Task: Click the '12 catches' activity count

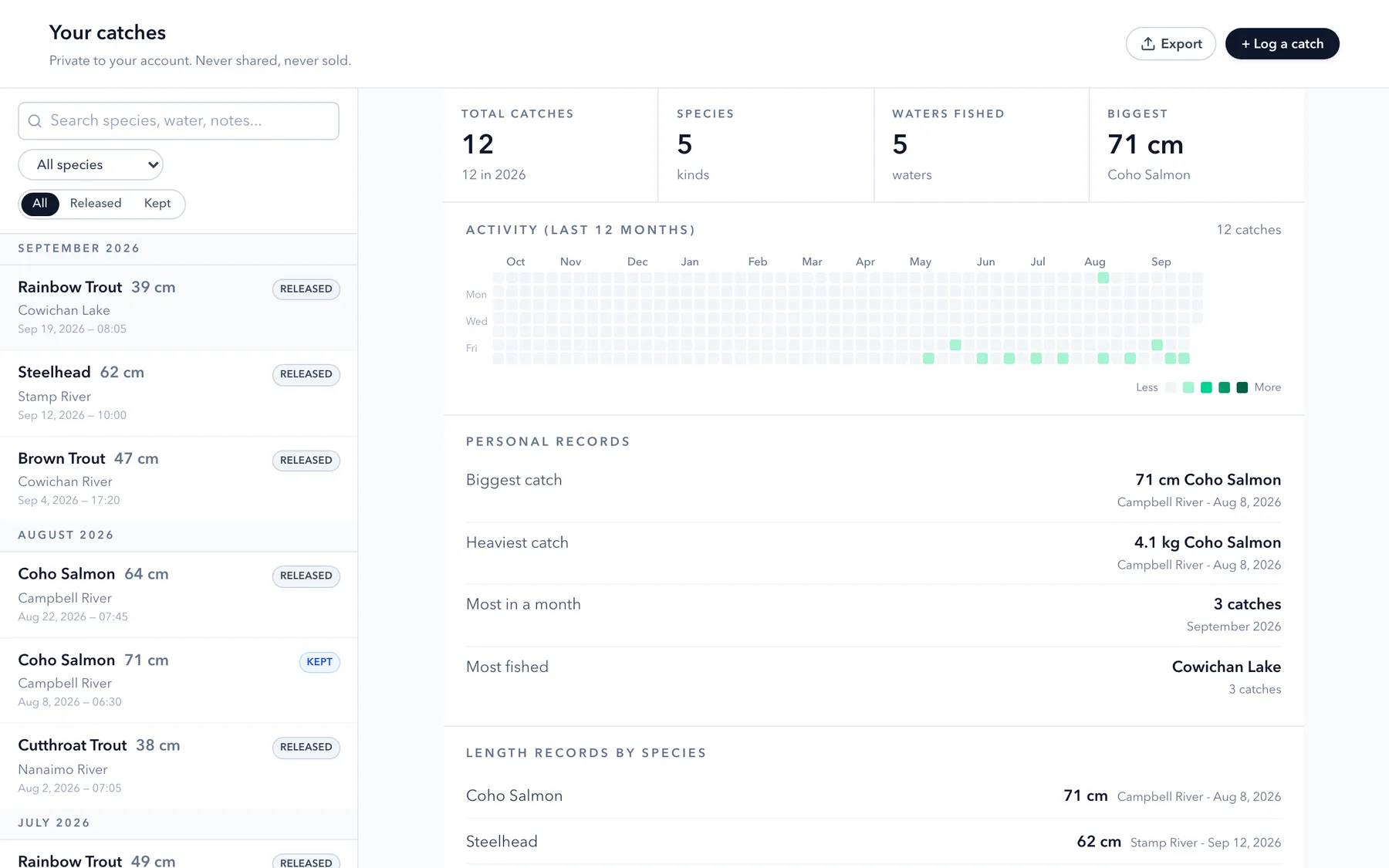Action: coord(1249,230)
